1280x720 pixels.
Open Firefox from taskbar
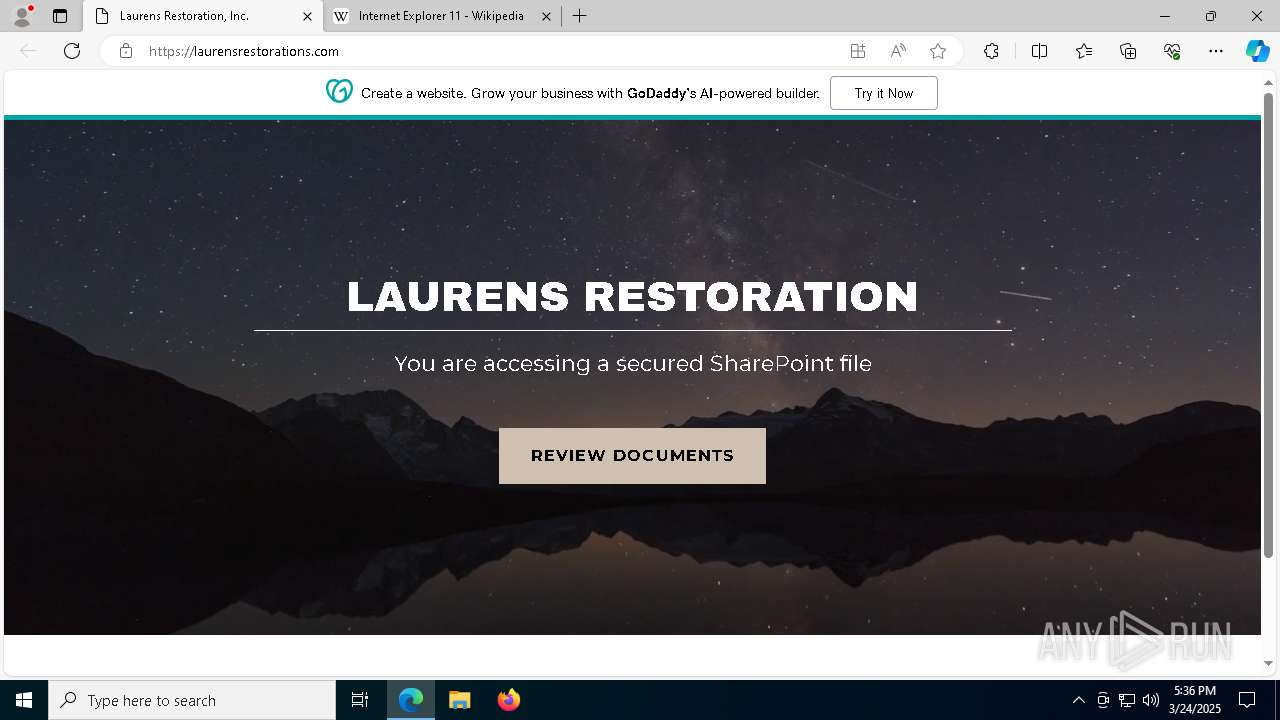508,700
